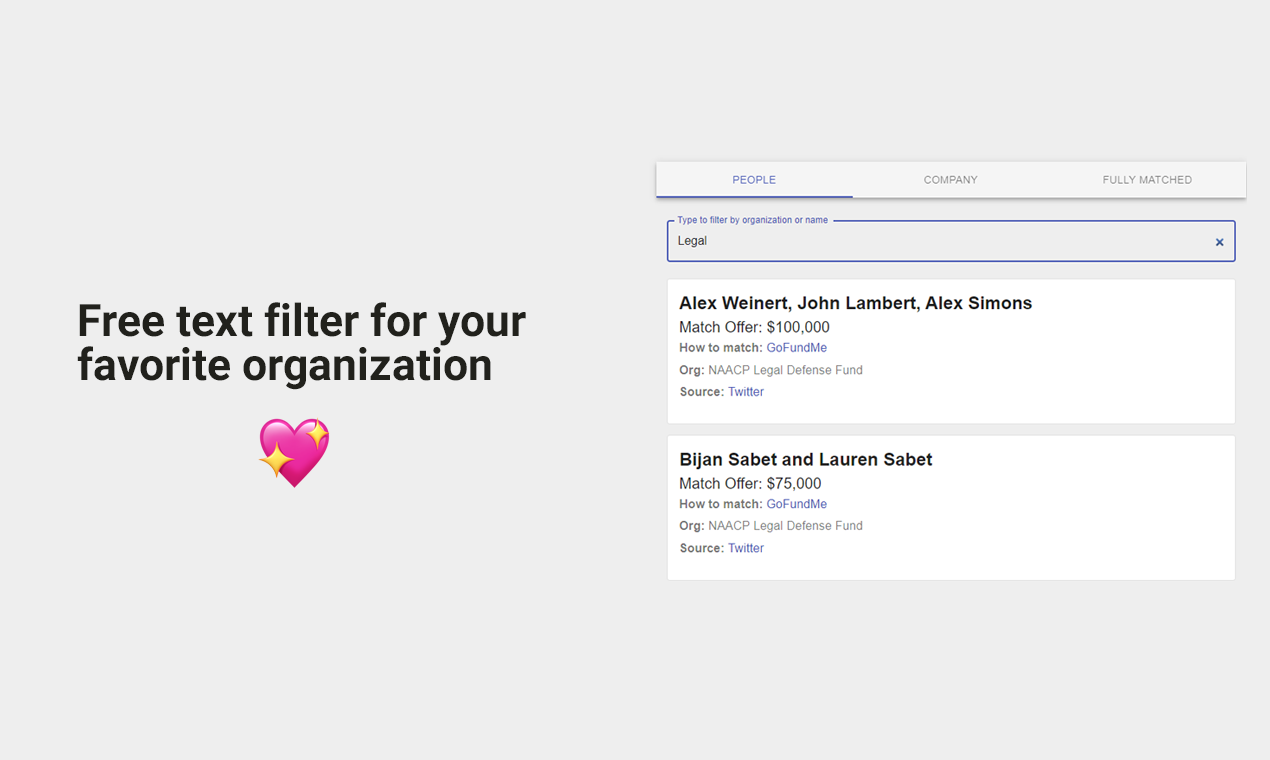Select the Bijan Sabet and Lauren Sabet card

[950, 507]
